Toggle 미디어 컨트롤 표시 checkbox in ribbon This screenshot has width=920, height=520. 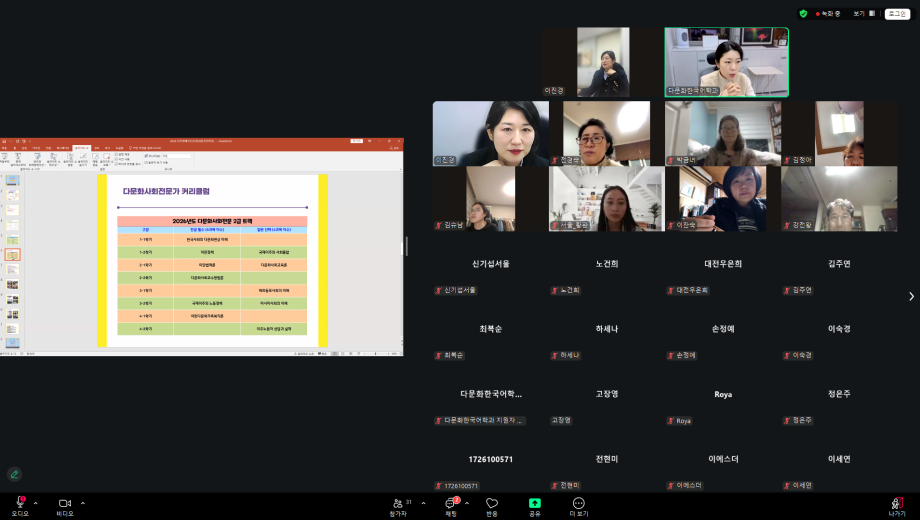point(116,164)
